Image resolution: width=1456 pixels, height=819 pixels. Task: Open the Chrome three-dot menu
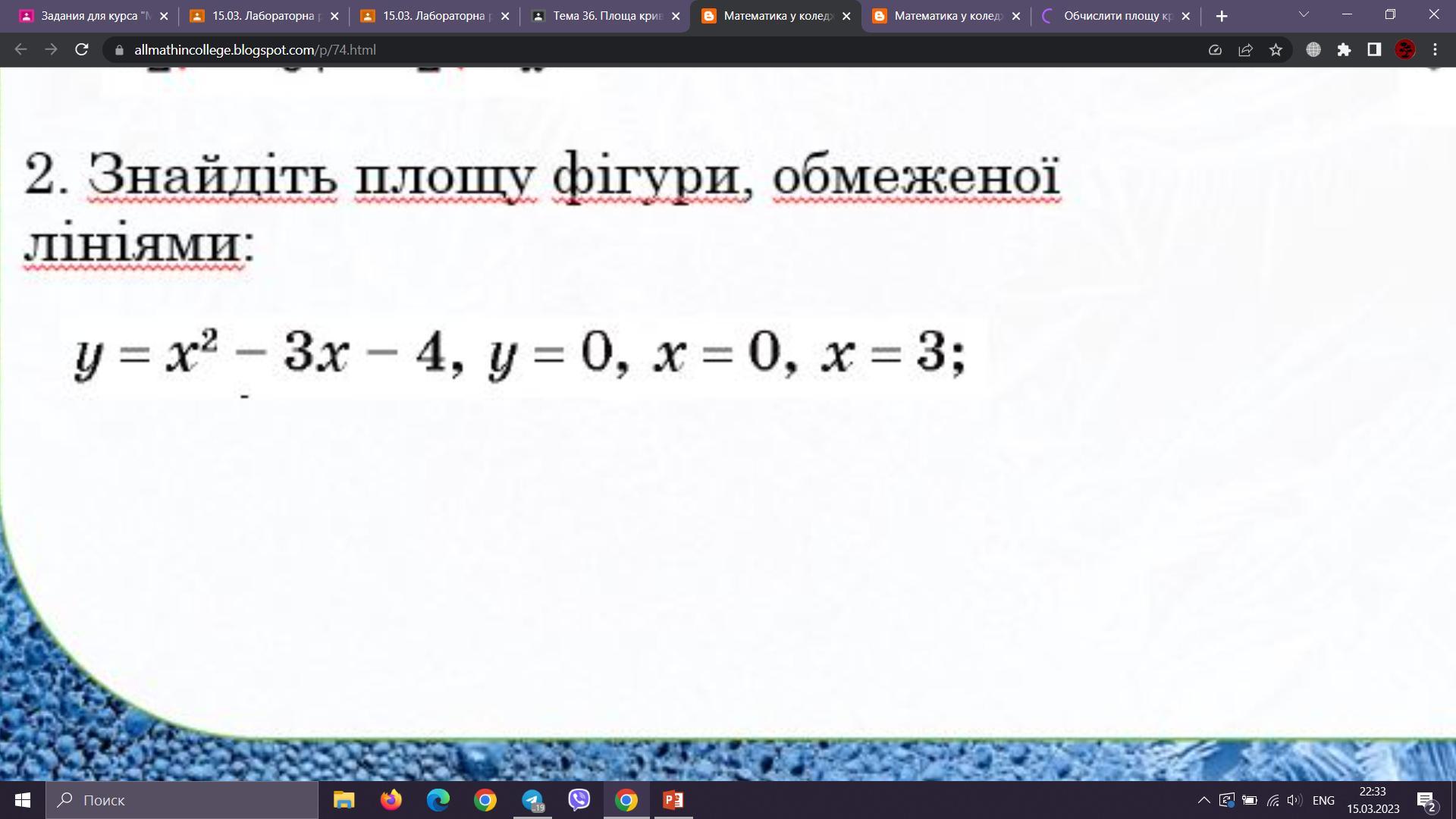coord(1435,50)
